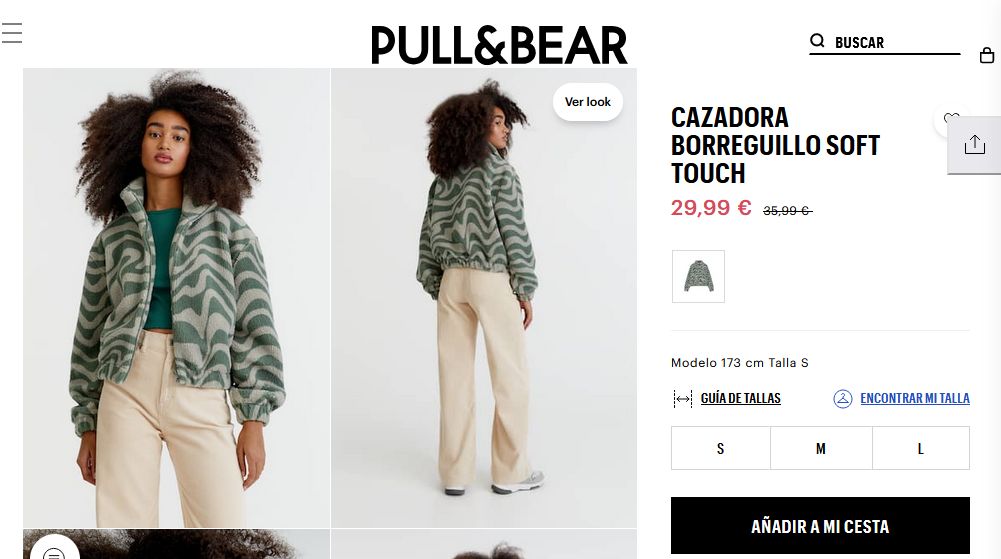Select size M
The height and width of the screenshot is (559, 1001).
821,449
